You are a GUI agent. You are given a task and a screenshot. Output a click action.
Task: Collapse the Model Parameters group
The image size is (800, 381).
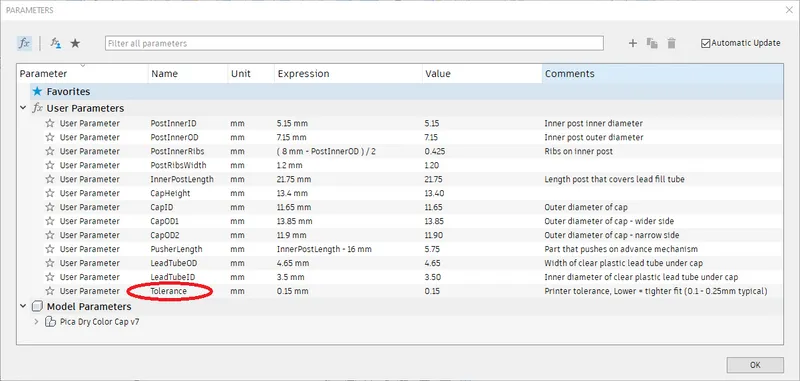(x=23, y=307)
